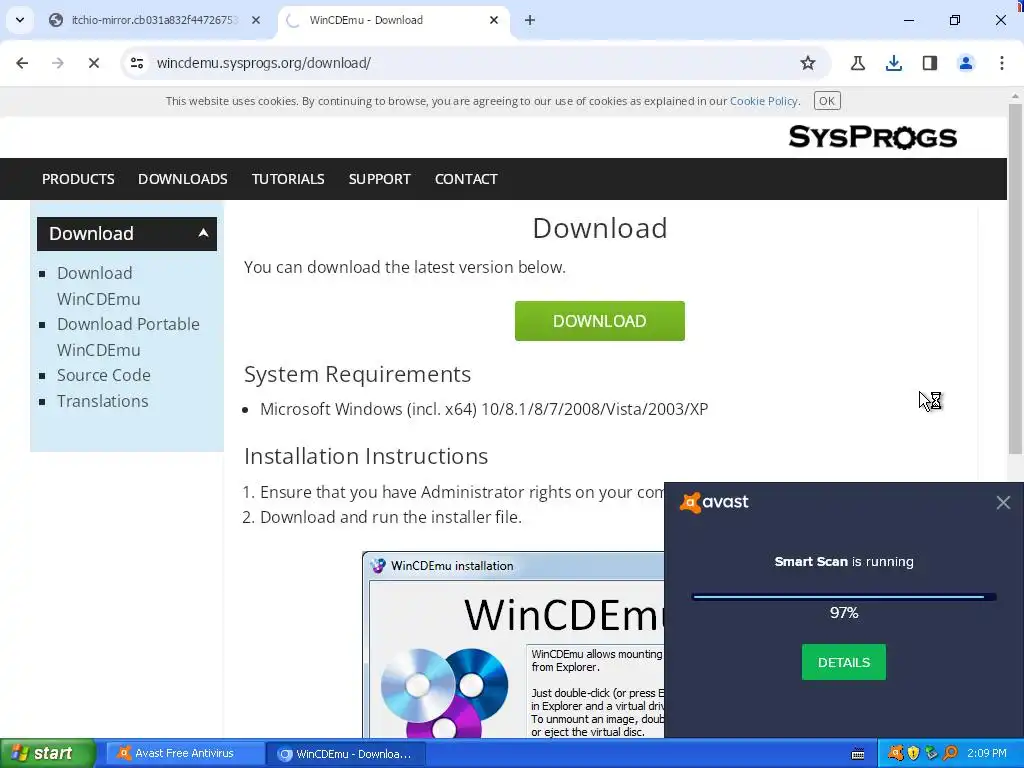Dismiss cookie notice with OK
The image size is (1024, 768).
[x=827, y=101]
